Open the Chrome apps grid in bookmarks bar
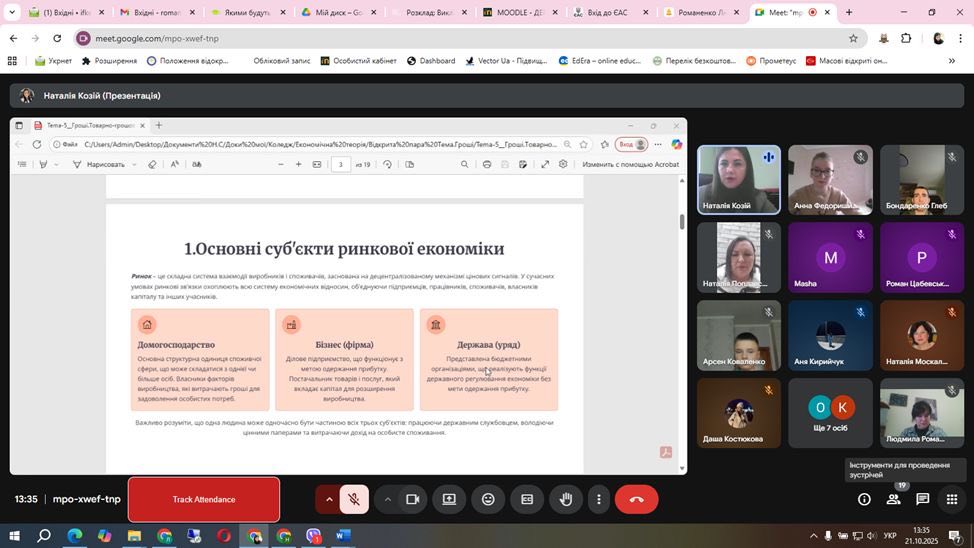974x548 pixels. click(12, 61)
